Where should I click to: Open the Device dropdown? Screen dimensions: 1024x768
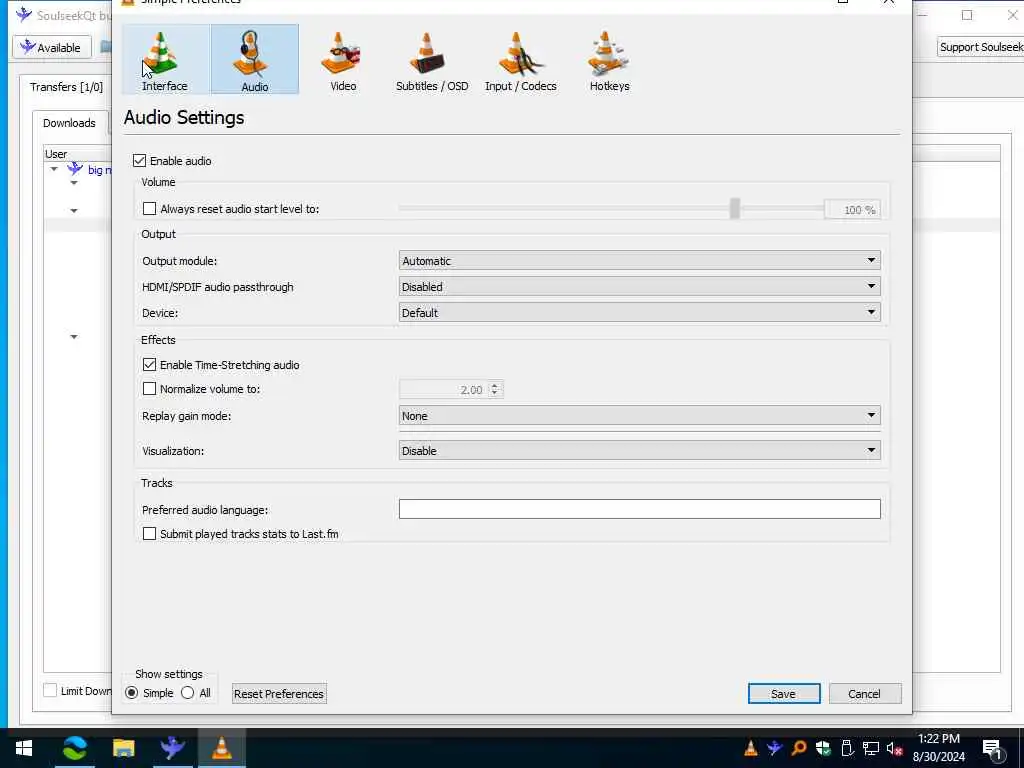639,313
